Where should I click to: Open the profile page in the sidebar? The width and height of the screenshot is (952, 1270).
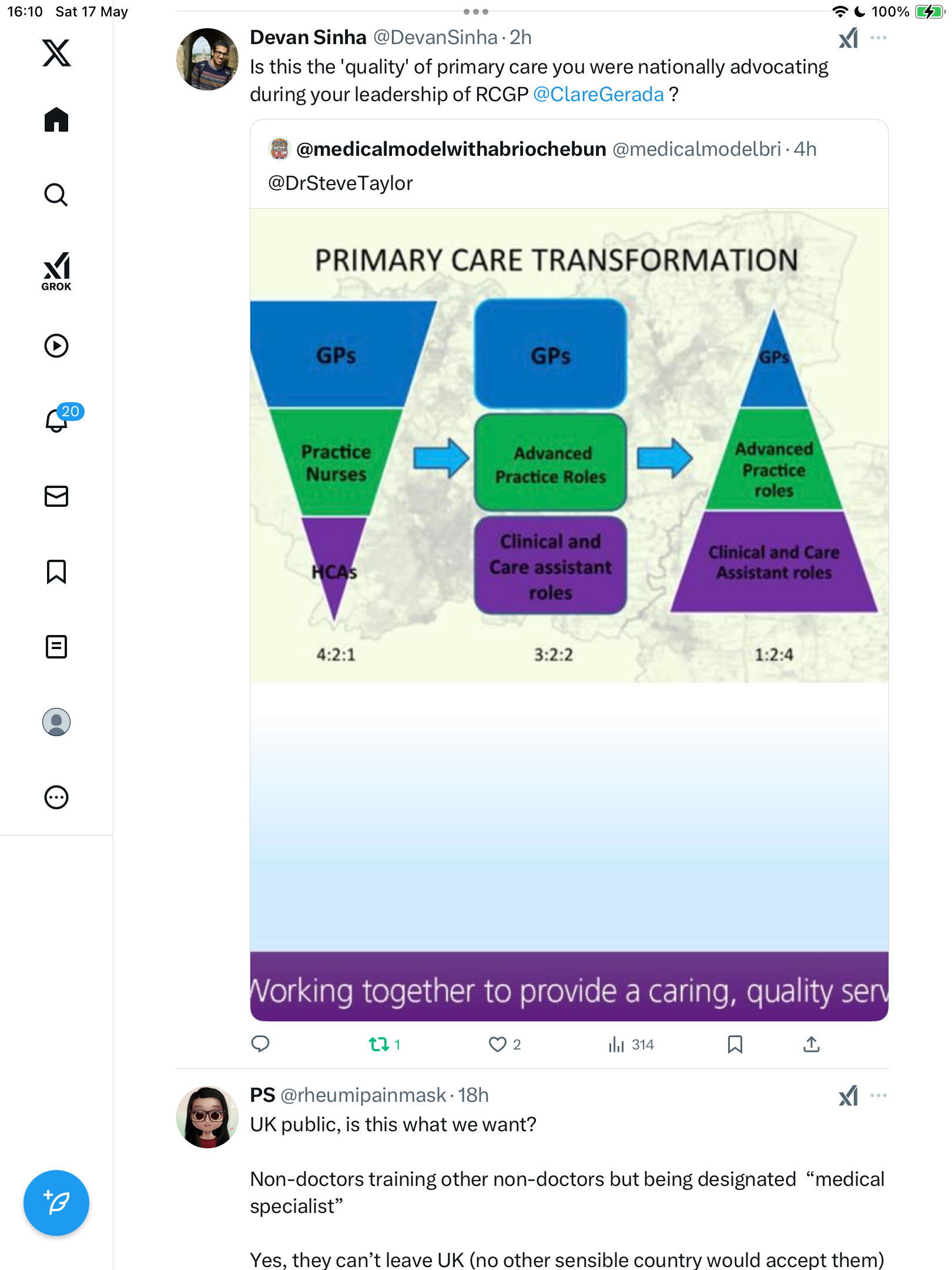pyautogui.click(x=56, y=722)
